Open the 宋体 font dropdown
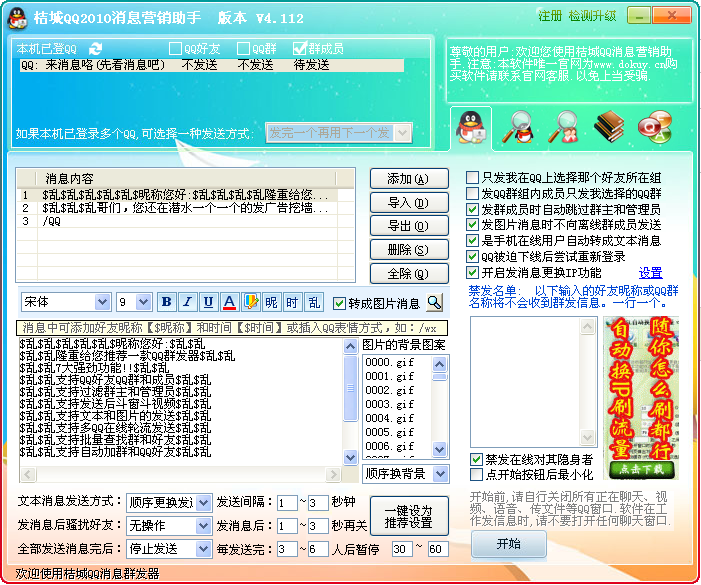 [x=103, y=302]
